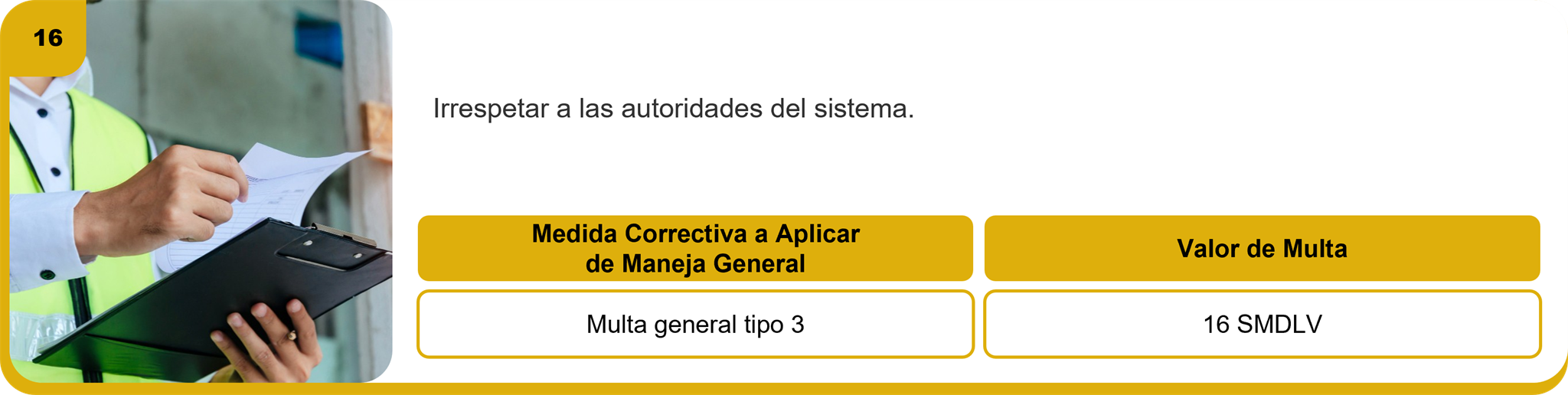
Task: Select the 'Multa general tipo 3' cell
Action: [695, 325]
